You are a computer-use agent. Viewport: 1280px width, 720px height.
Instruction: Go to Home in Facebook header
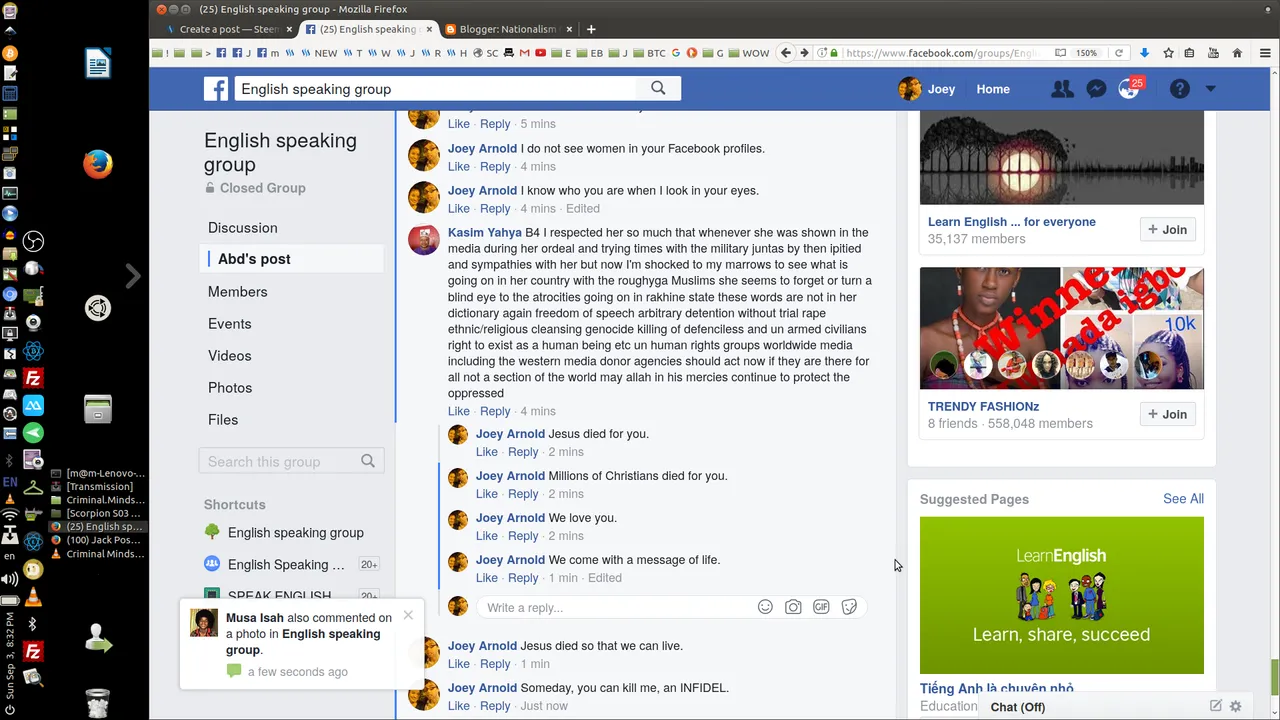coord(993,89)
